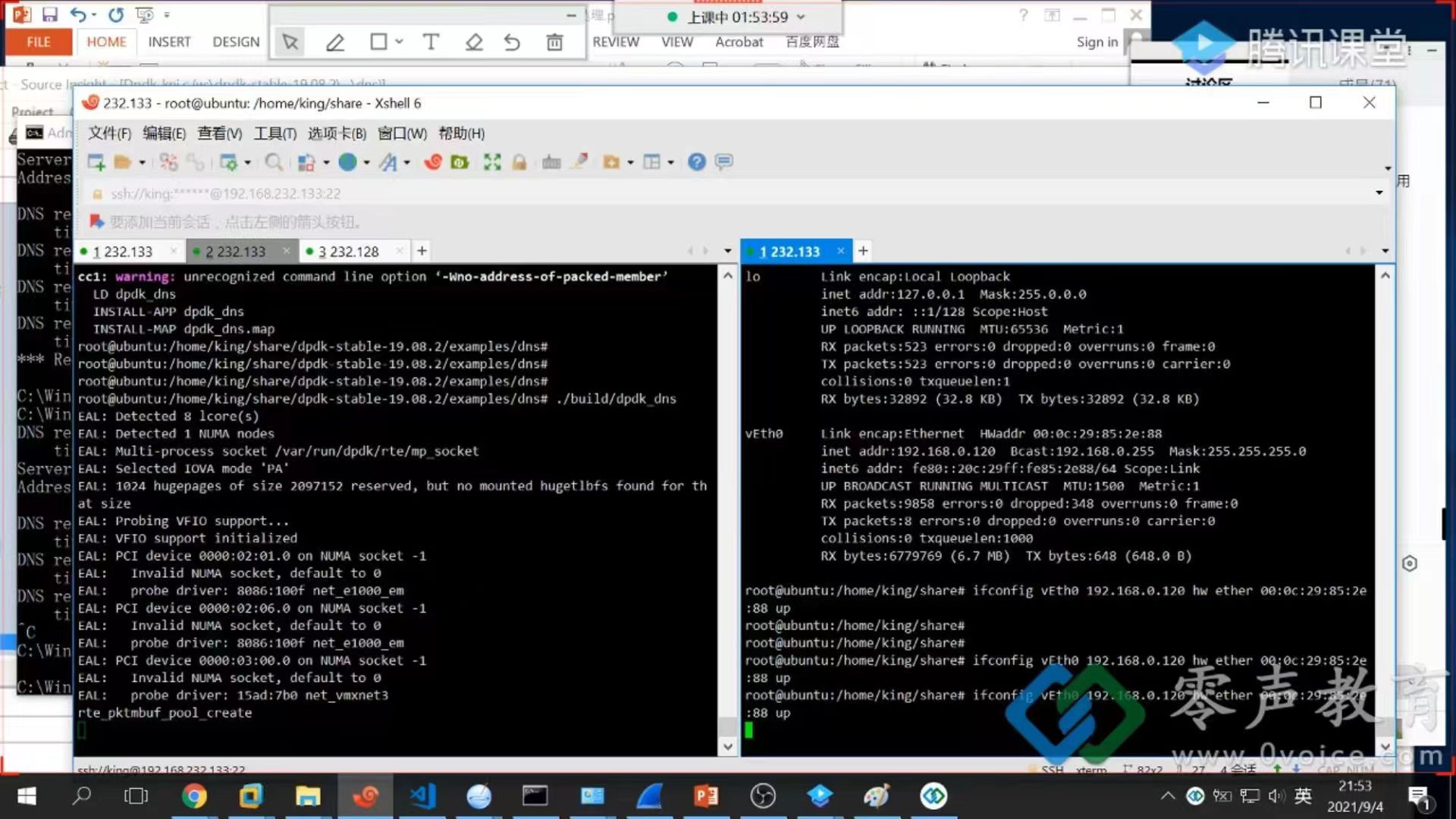This screenshot has height=819, width=1456.
Task: Open a new session with New icon
Action: 94,162
